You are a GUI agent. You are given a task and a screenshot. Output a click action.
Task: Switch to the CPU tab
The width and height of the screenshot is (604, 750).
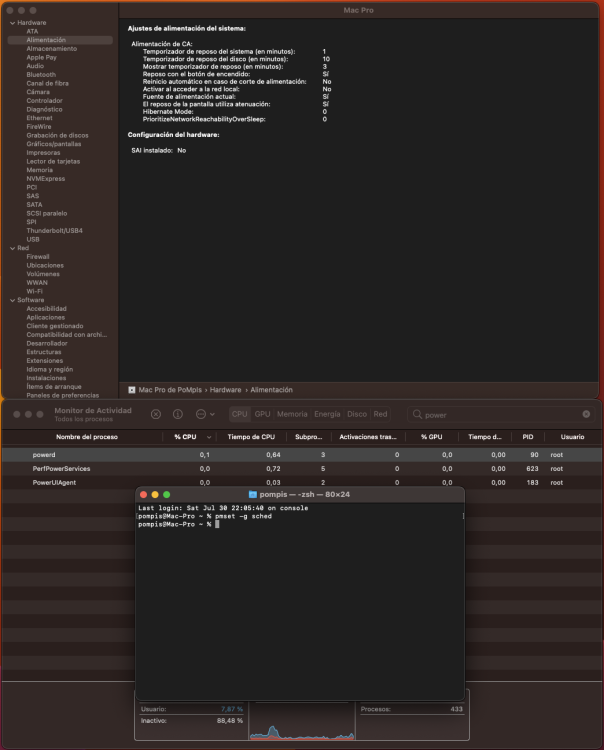pyautogui.click(x=240, y=414)
